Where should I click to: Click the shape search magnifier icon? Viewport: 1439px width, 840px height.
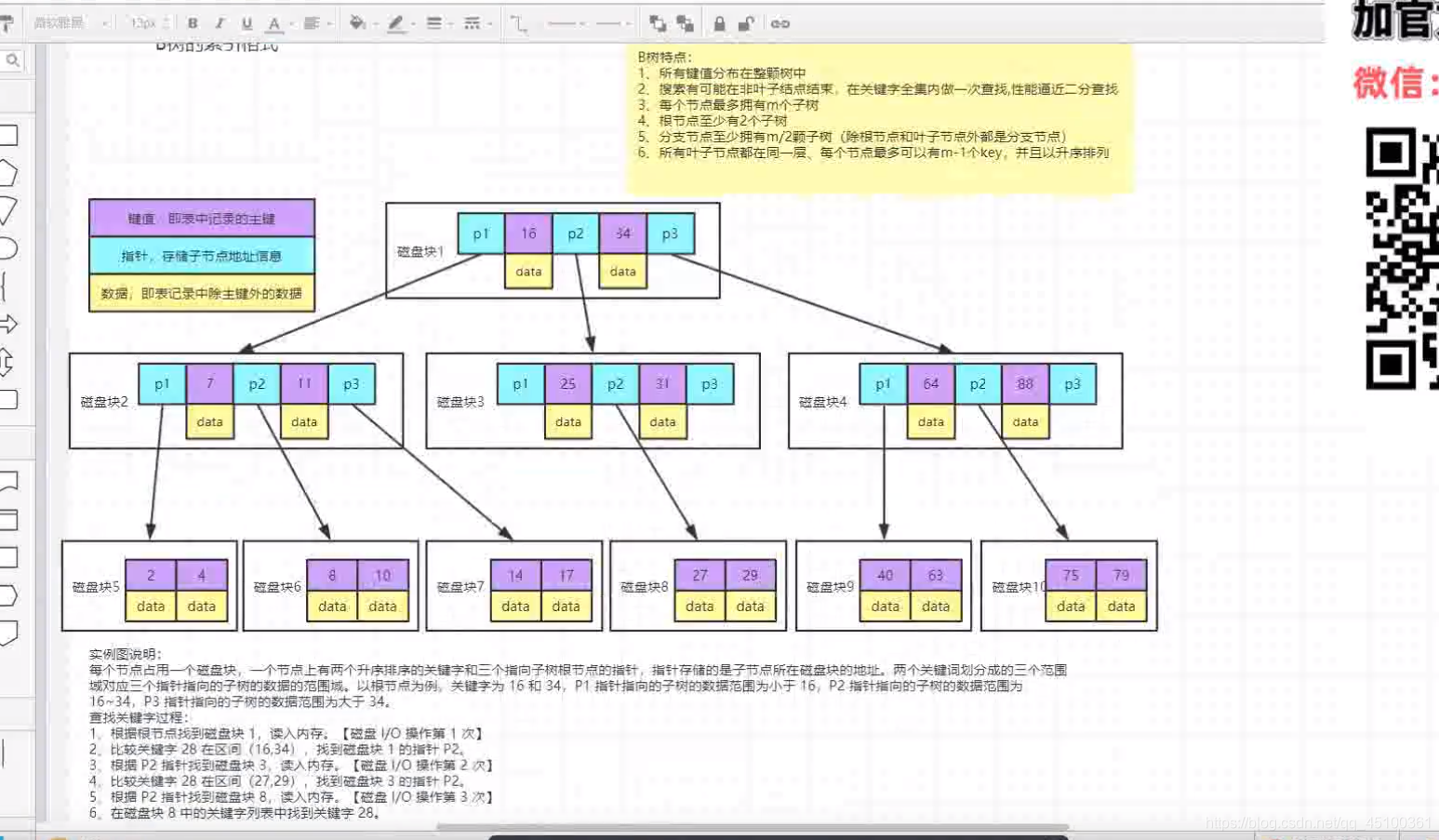coord(13,60)
